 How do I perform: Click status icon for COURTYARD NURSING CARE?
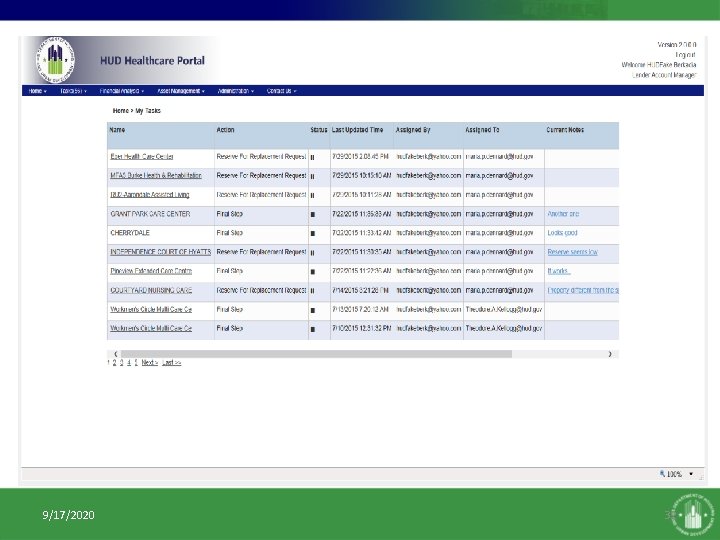[x=312, y=291]
